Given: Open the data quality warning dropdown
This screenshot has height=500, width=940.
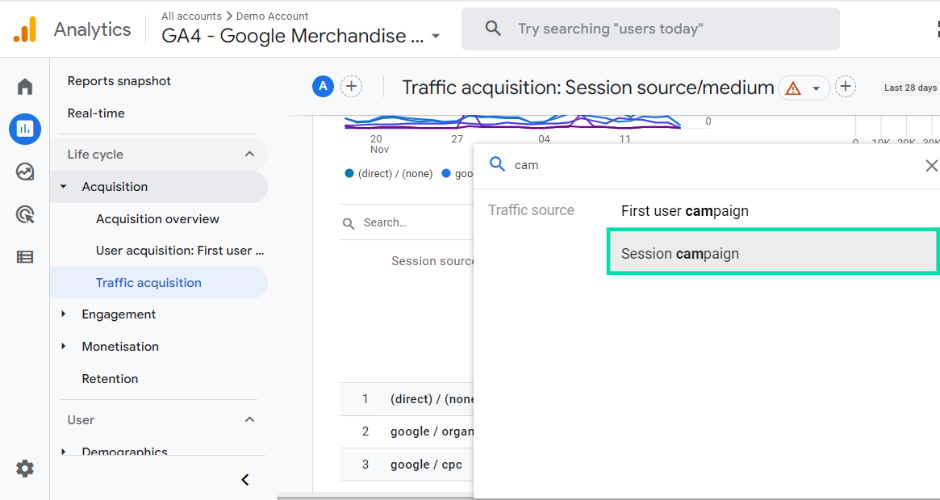Looking at the screenshot, I should pyautogui.click(x=804, y=88).
